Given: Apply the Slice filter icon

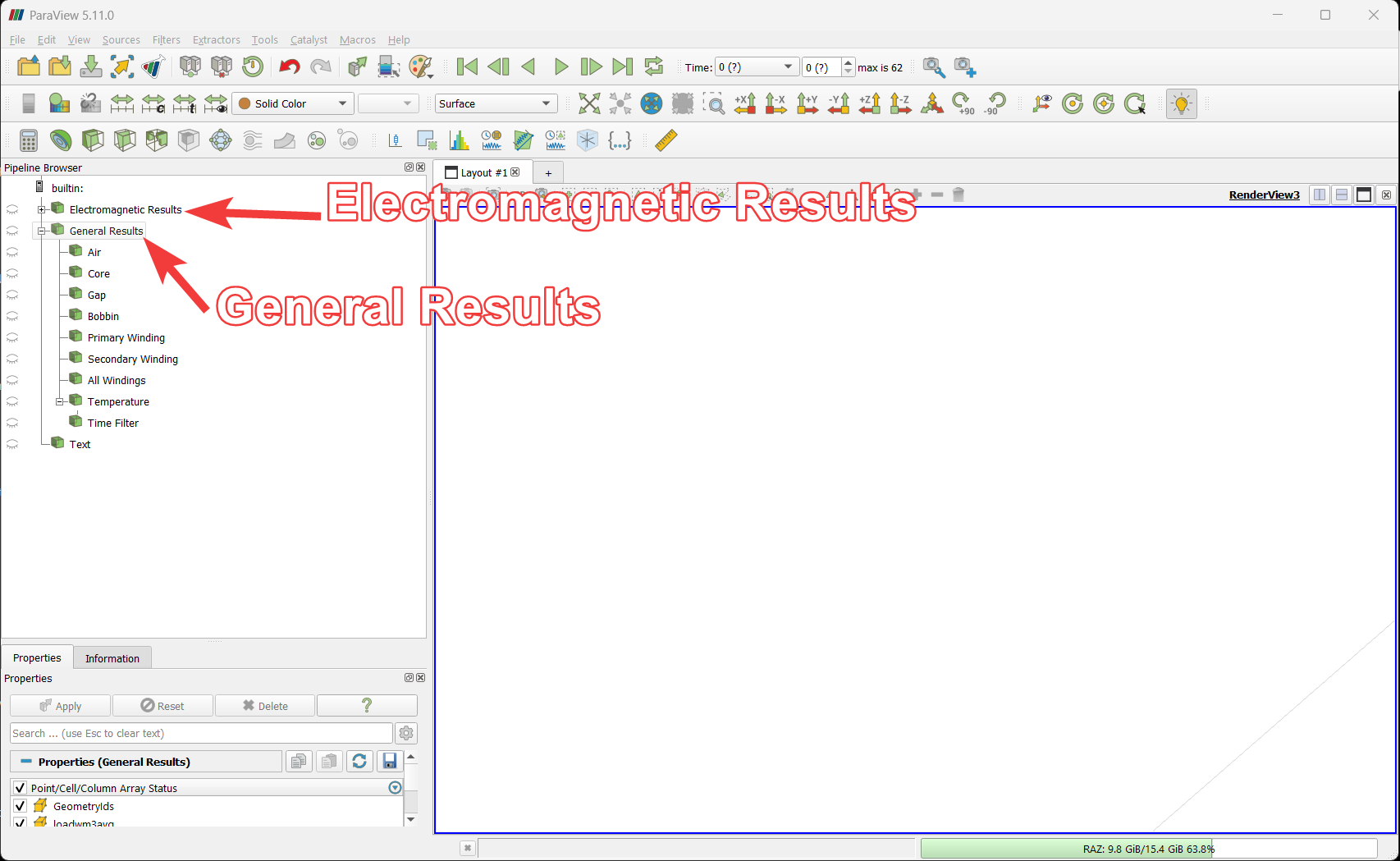Looking at the screenshot, I should pyautogui.click(x=125, y=140).
